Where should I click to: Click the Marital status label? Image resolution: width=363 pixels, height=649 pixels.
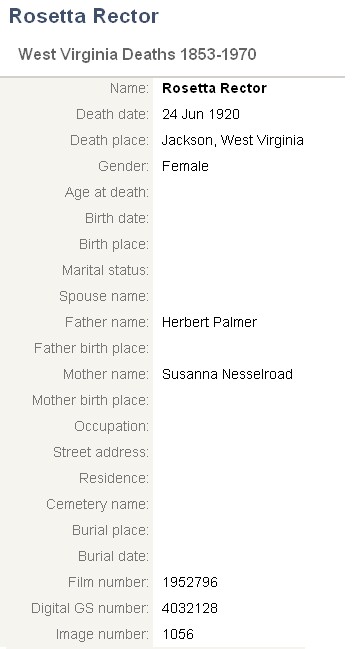(106, 270)
